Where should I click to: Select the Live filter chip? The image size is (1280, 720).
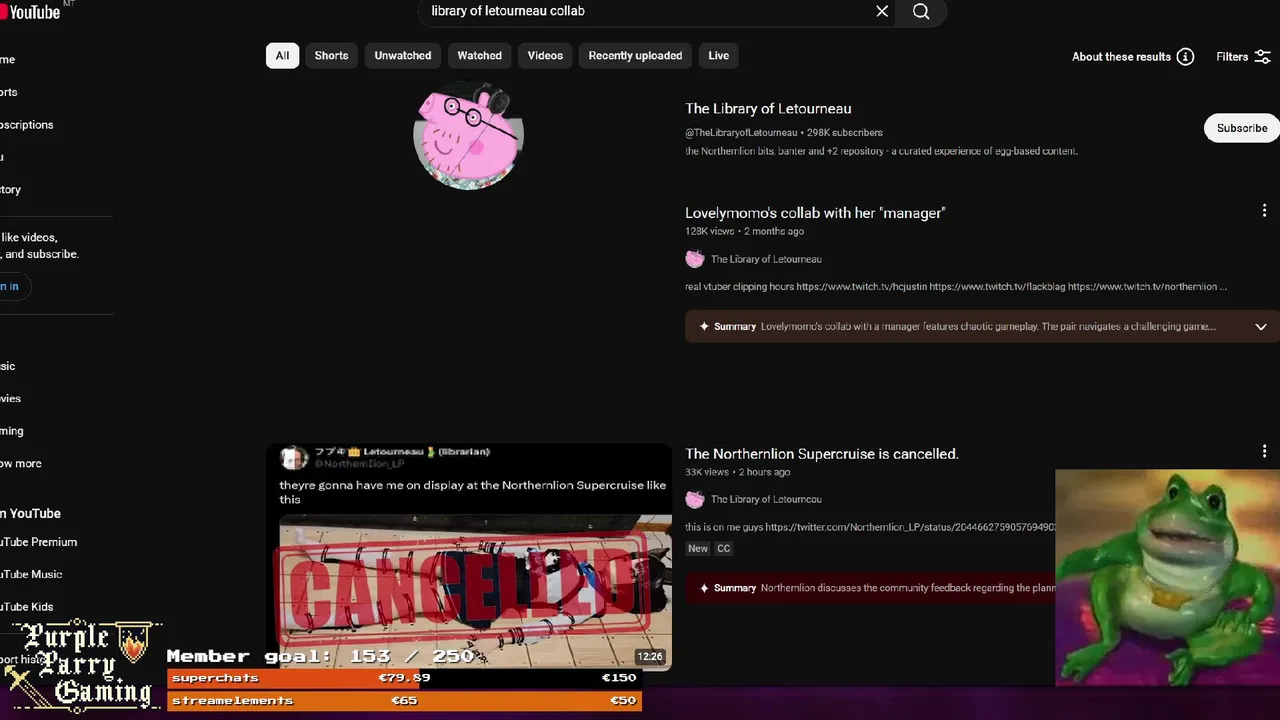[719, 56]
